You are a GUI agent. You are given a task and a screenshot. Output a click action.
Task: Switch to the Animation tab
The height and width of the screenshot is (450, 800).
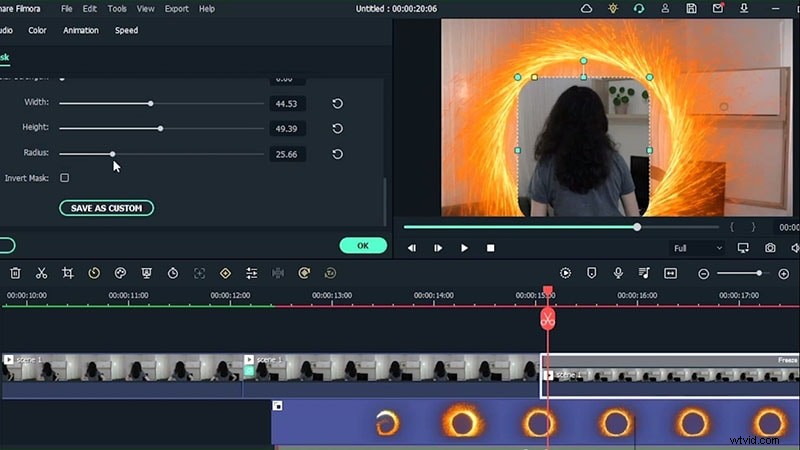pyautogui.click(x=81, y=30)
